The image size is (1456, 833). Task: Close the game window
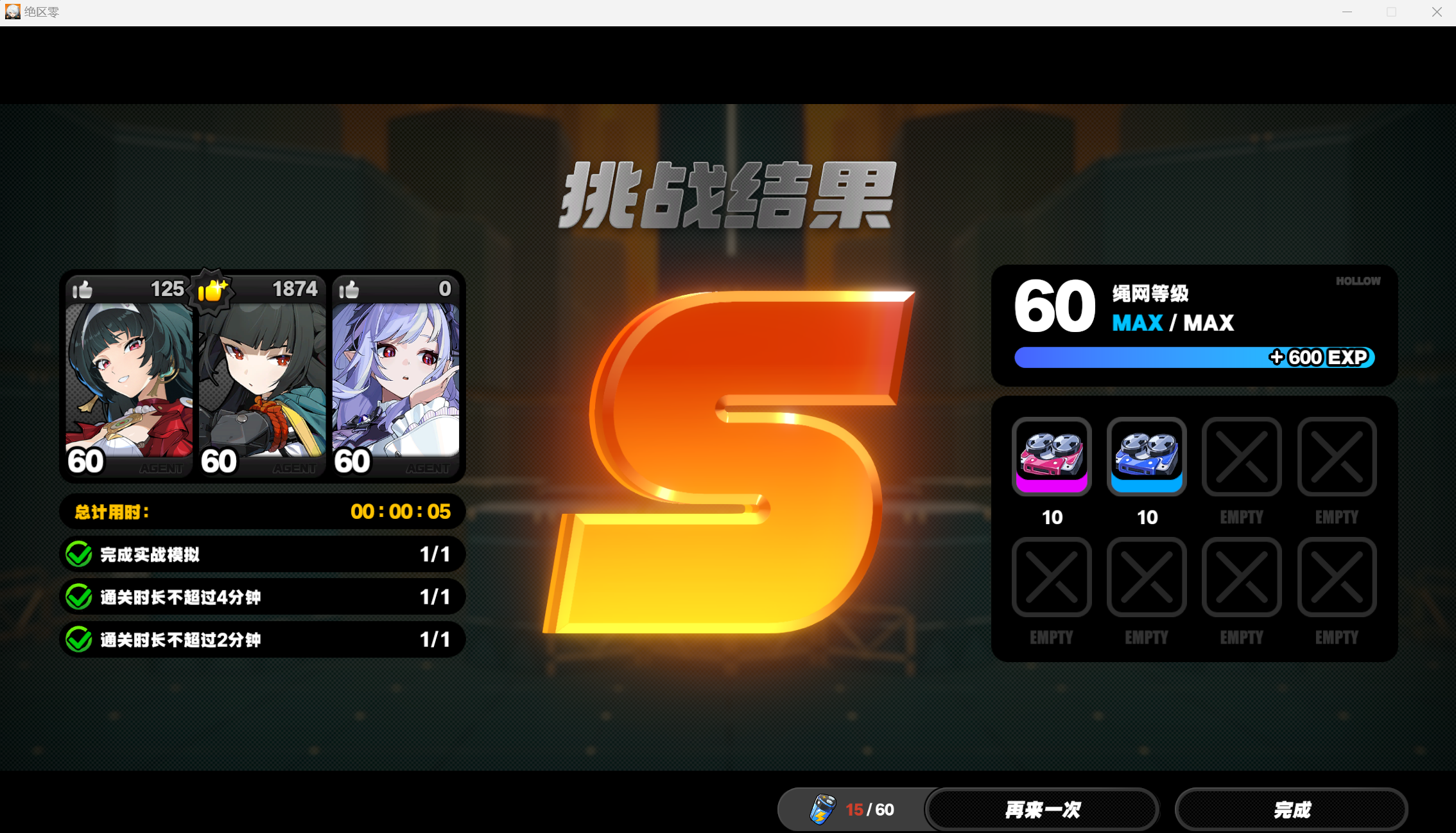coord(1437,12)
